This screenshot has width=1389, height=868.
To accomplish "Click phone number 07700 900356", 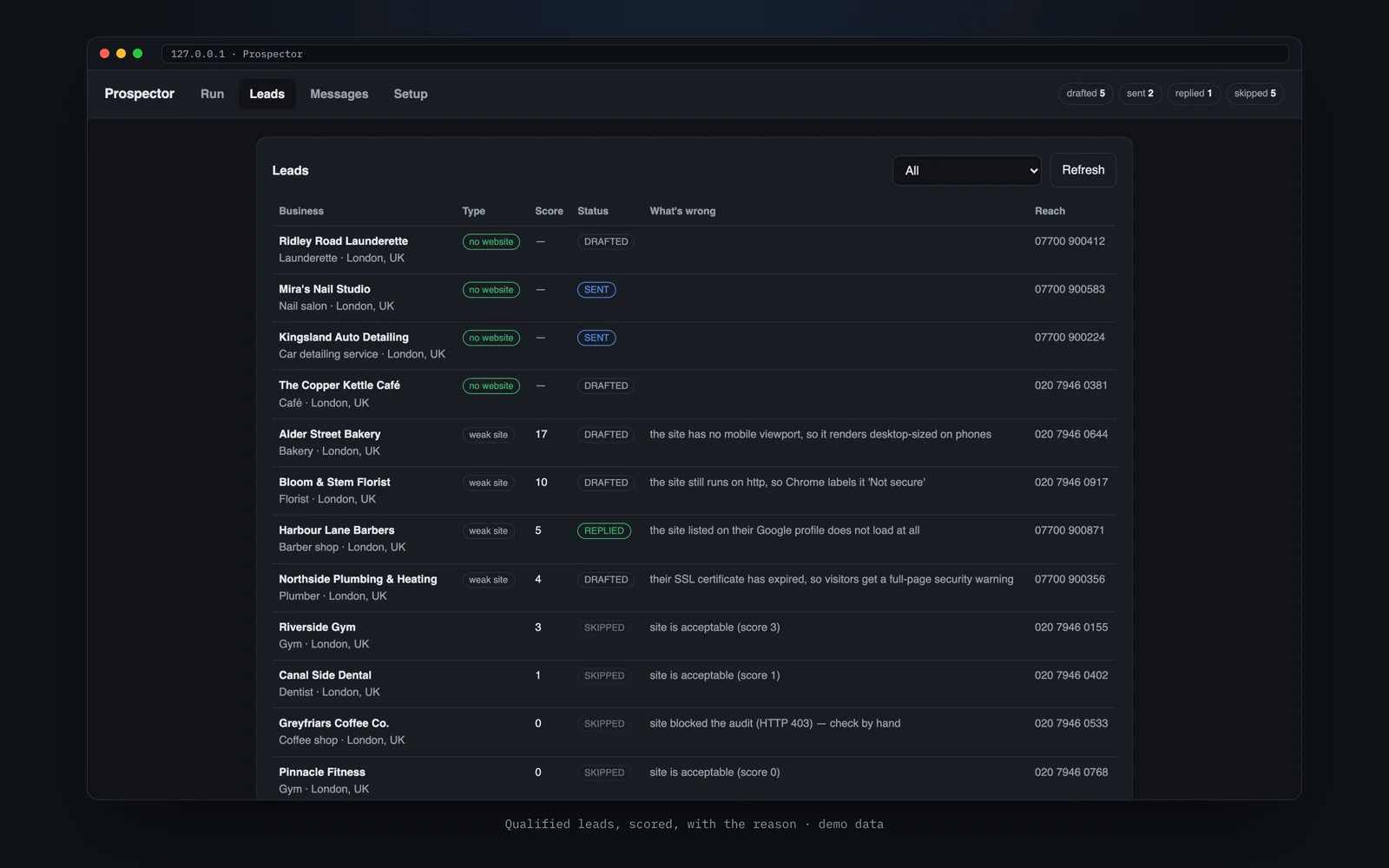I will (x=1070, y=579).
